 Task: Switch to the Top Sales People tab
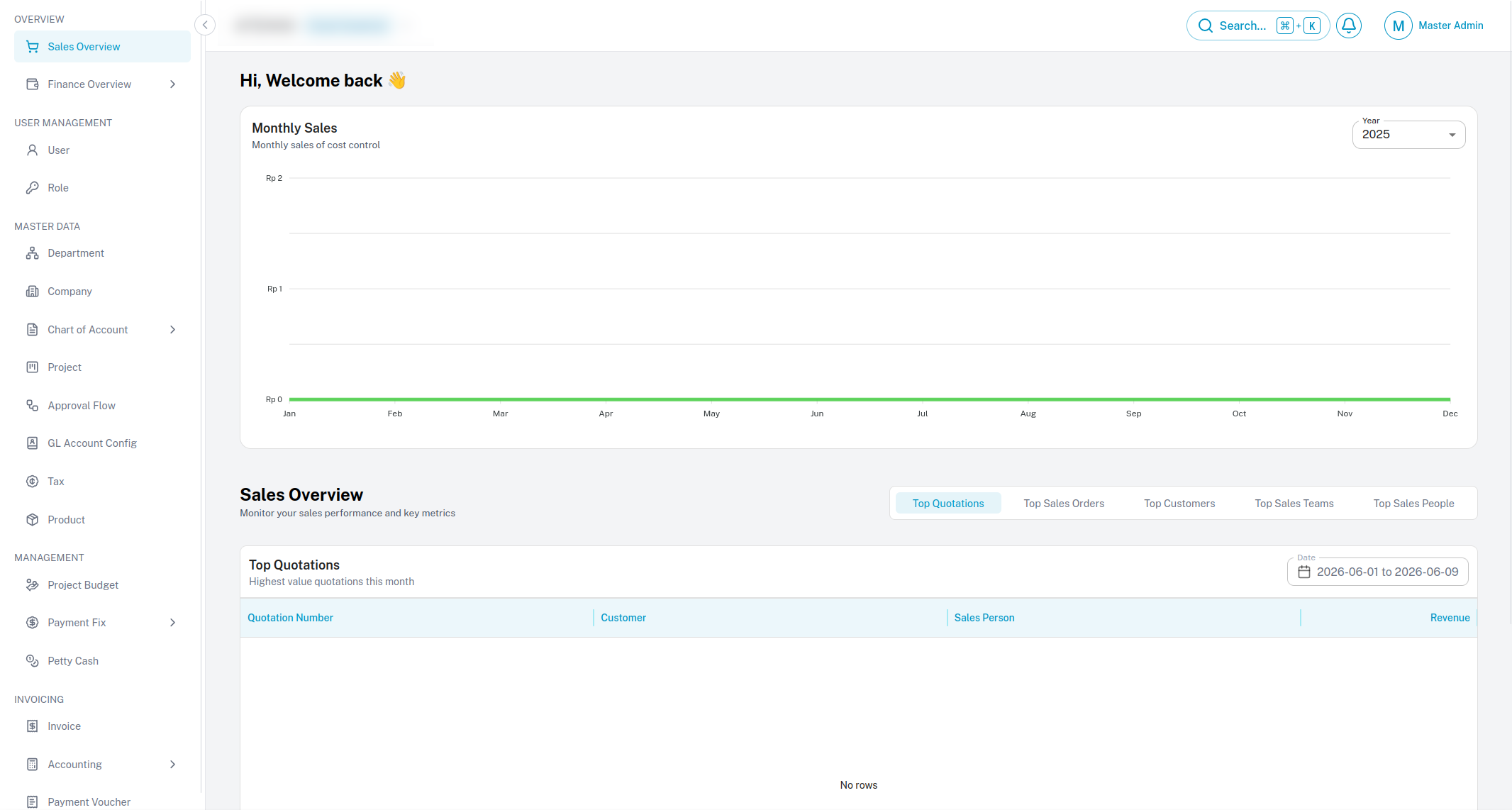point(1413,504)
